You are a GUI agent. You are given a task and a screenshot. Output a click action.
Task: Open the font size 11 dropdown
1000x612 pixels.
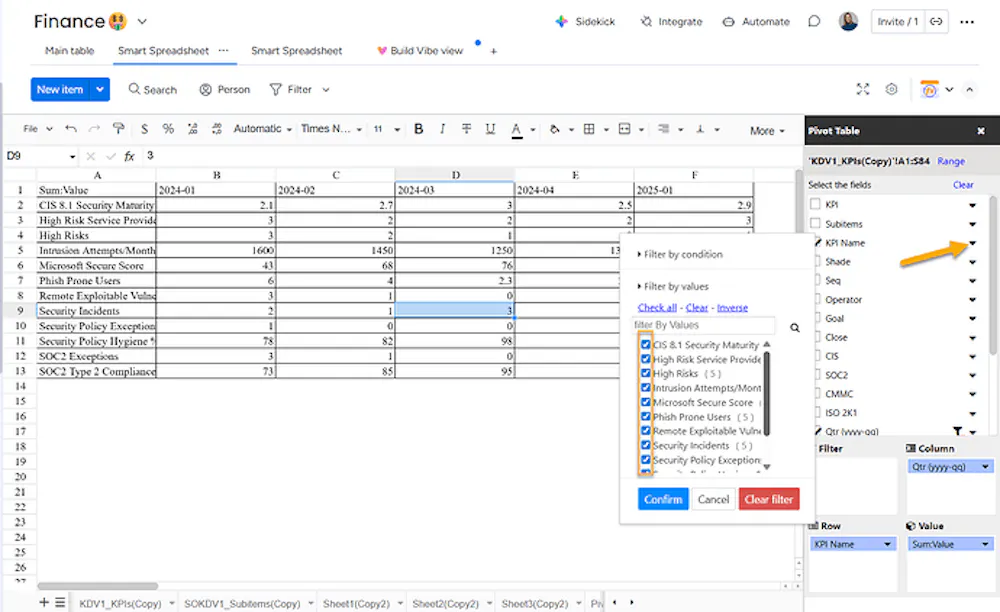click(386, 129)
